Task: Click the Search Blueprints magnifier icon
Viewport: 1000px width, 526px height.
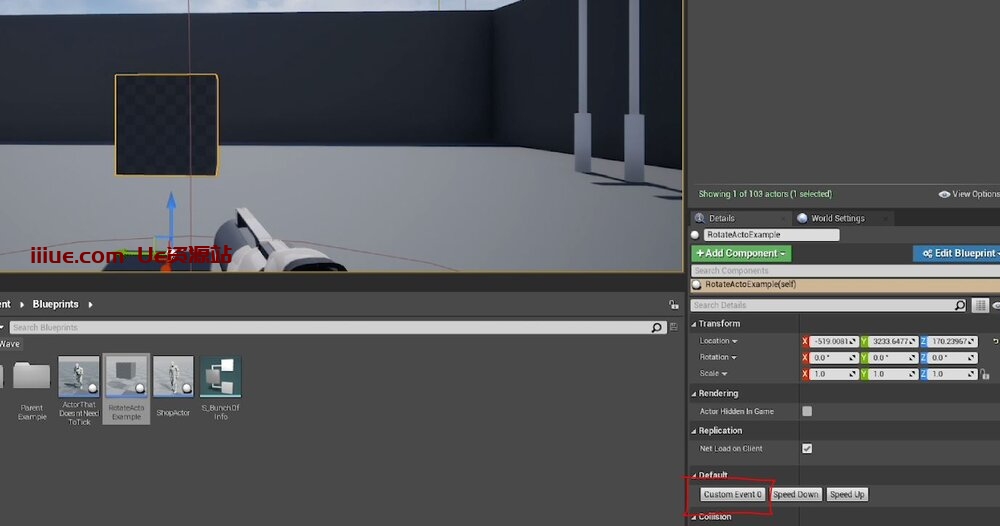Action: click(657, 327)
